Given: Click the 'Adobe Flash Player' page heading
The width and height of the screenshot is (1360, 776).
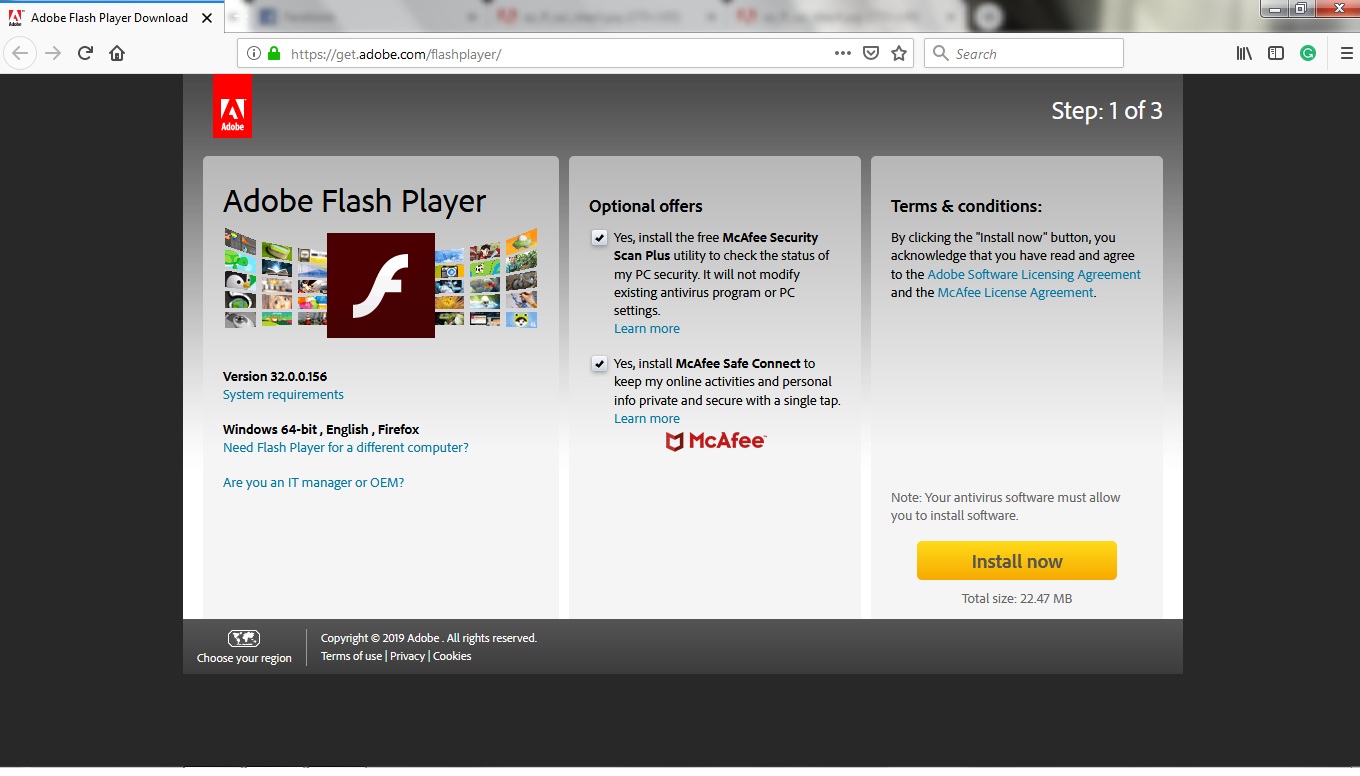Looking at the screenshot, I should click(355, 201).
